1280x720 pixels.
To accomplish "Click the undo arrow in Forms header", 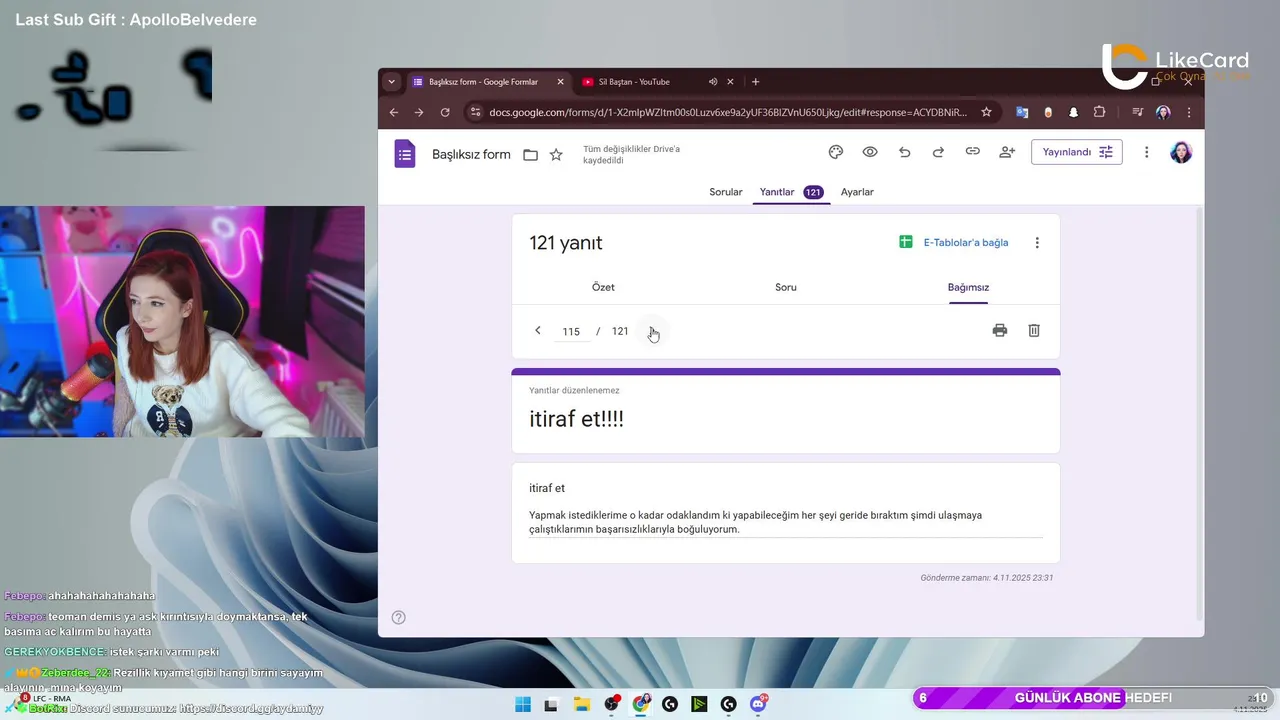I will tap(904, 152).
